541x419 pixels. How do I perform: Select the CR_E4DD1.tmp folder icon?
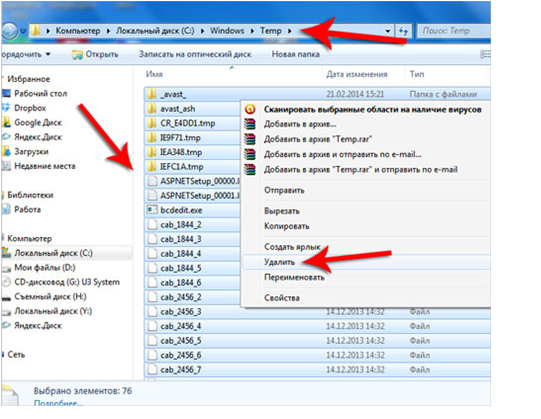[151, 123]
